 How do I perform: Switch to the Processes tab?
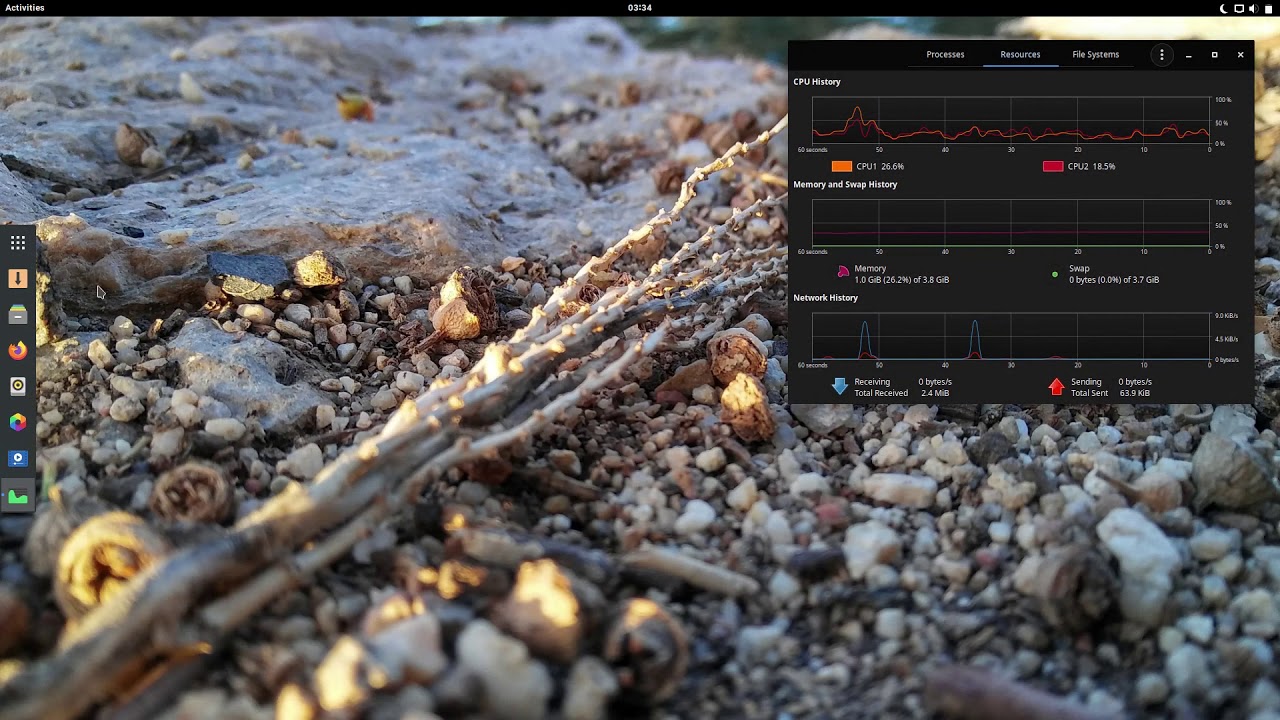tap(945, 55)
